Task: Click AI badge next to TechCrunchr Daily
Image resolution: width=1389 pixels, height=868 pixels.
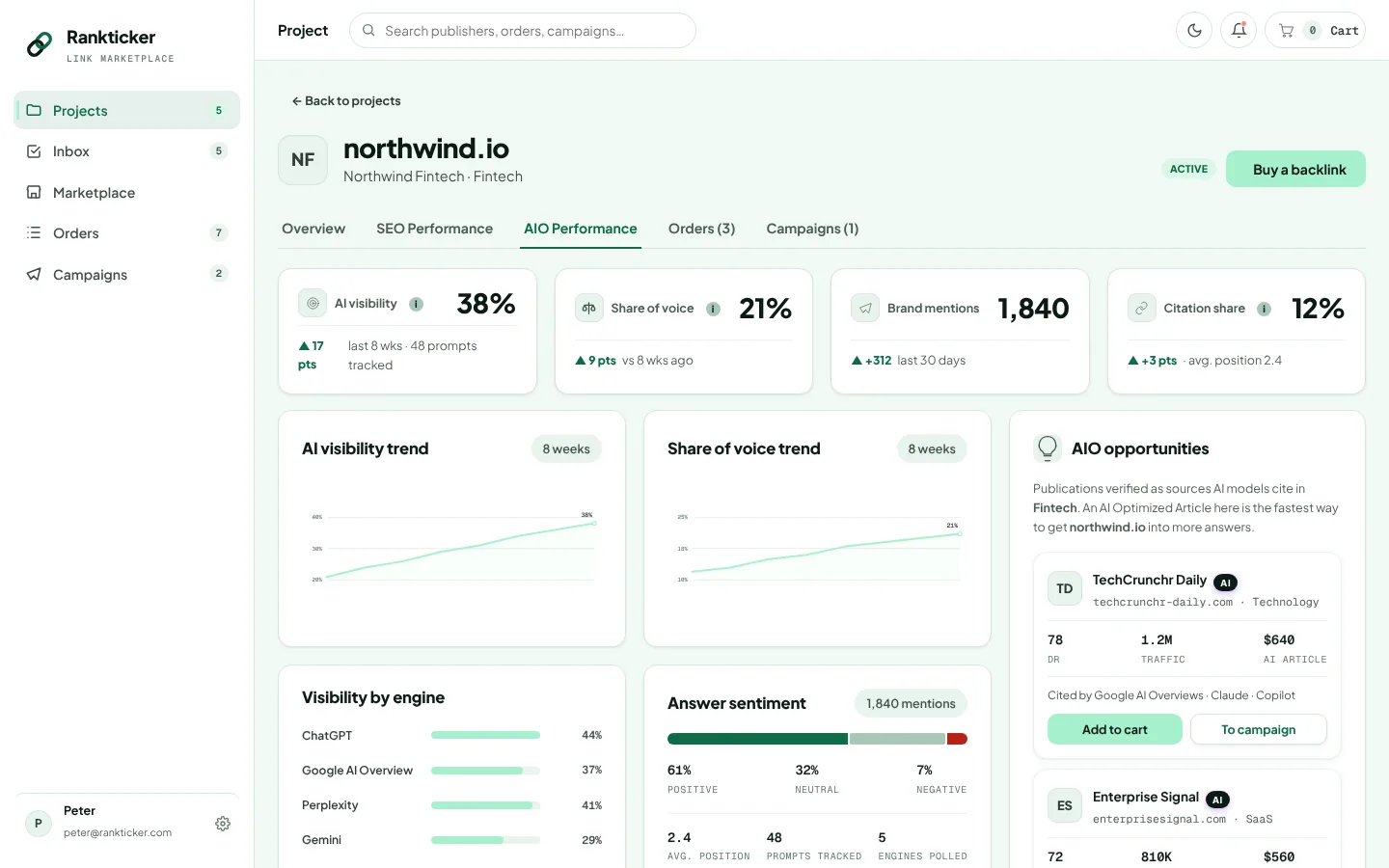Action: 1225,583
